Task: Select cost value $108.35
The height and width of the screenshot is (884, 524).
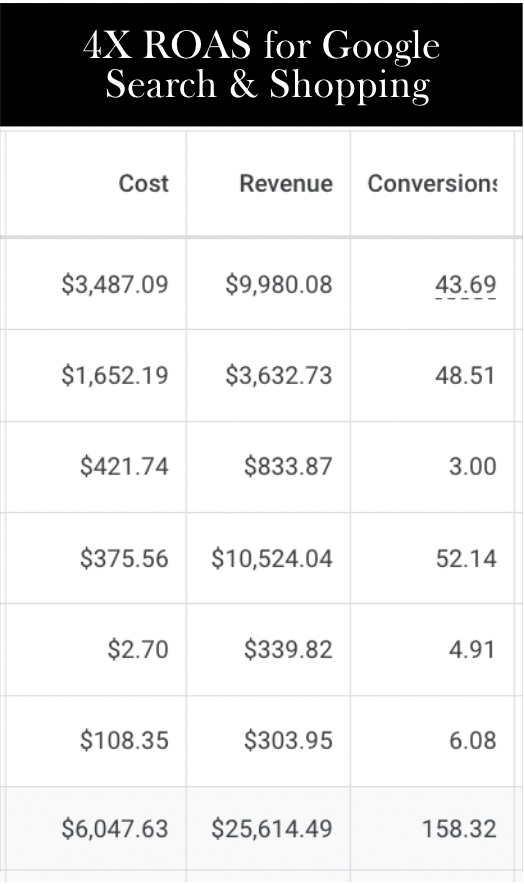Action: (124, 740)
